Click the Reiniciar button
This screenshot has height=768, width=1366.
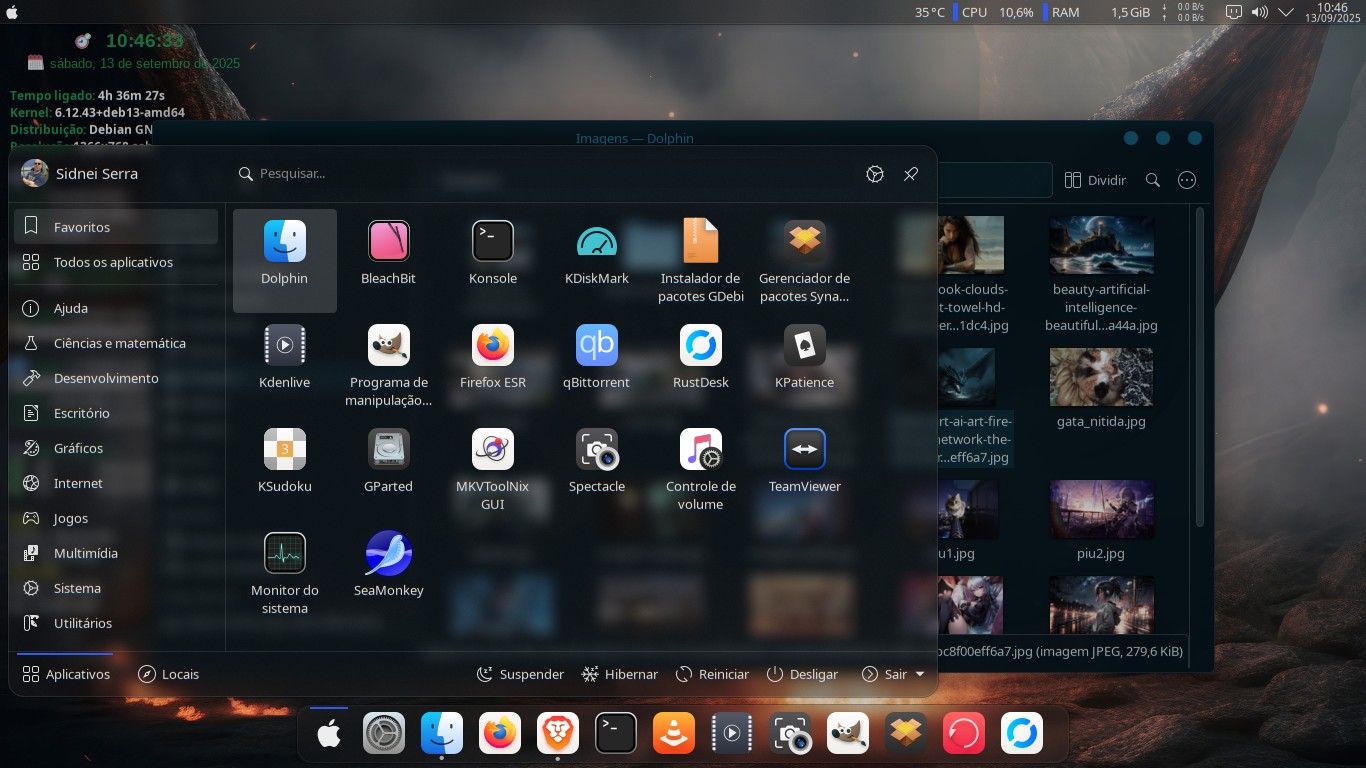click(x=712, y=674)
